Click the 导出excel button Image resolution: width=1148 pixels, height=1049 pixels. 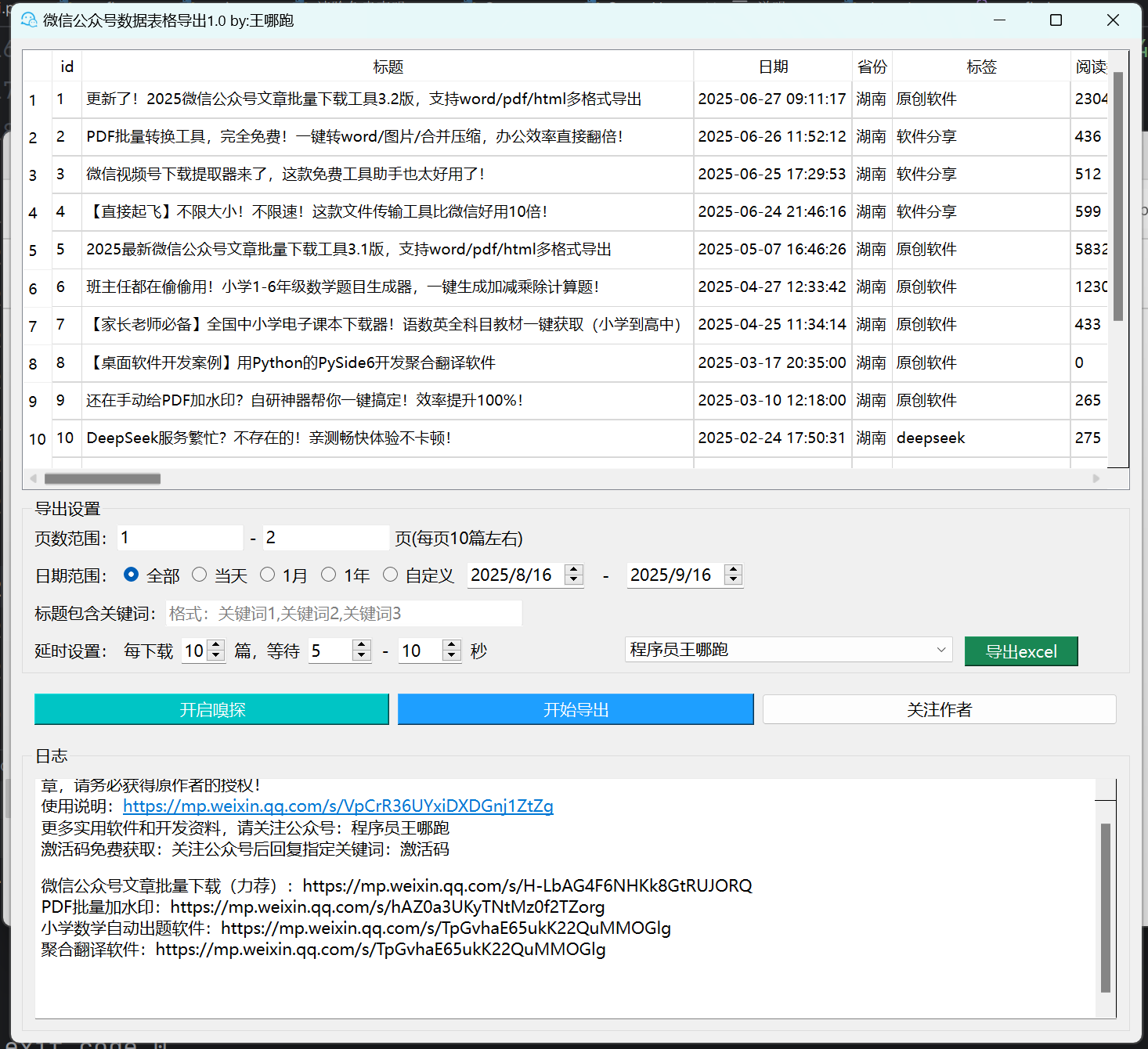coord(1021,651)
